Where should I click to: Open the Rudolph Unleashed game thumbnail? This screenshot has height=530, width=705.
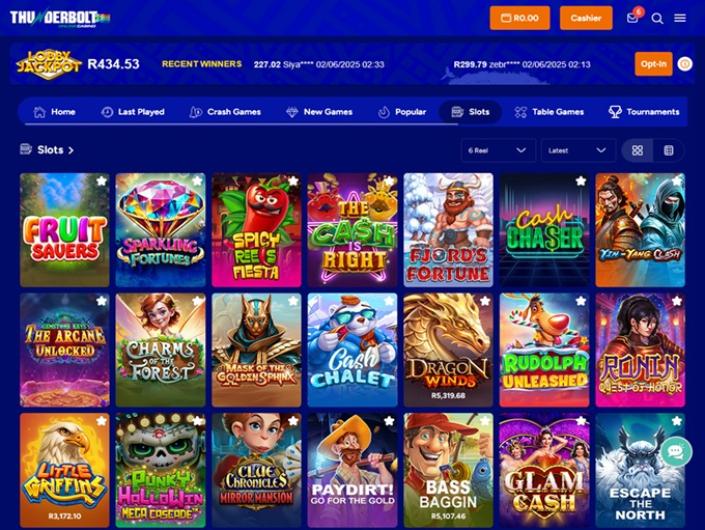[x=544, y=350]
